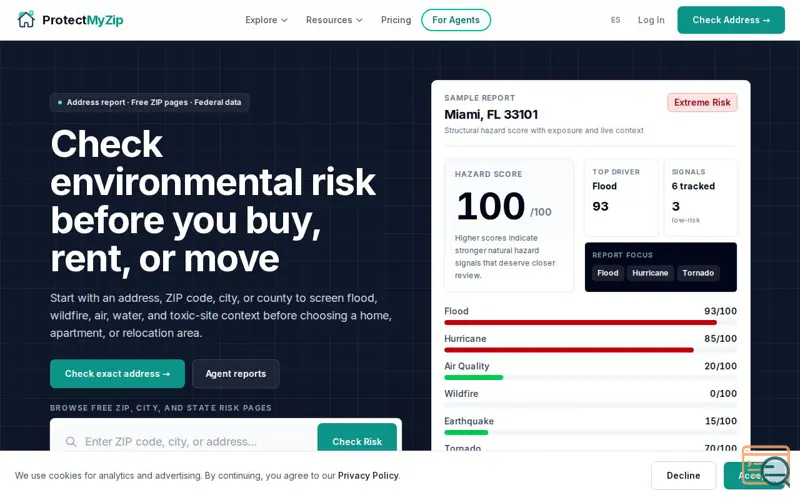Click the ProtectMyZip house logo icon
The width and height of the screenshot is (800, 500).
point(26,20)
